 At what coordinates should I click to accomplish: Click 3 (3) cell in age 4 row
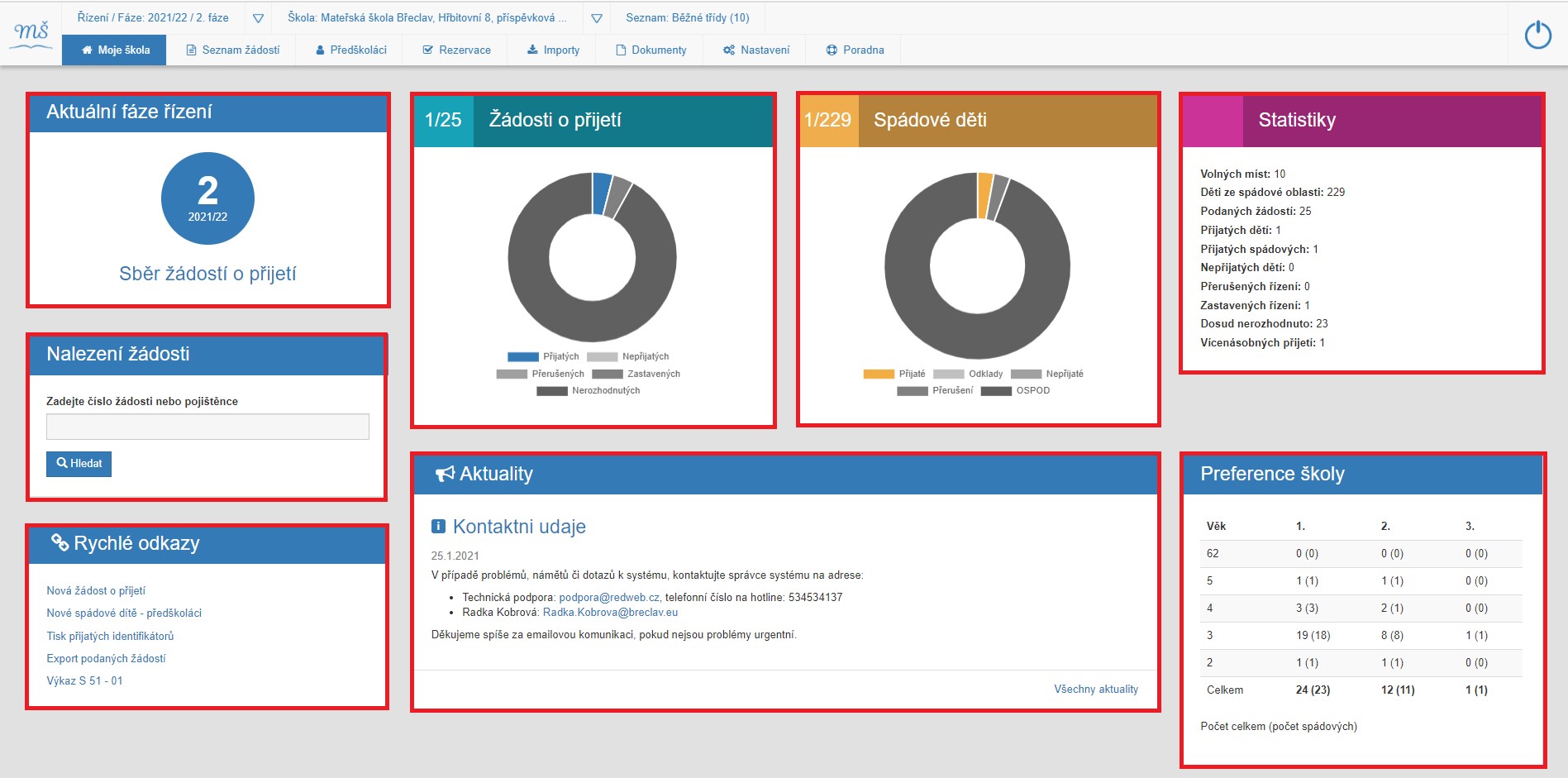(1307, 608)
